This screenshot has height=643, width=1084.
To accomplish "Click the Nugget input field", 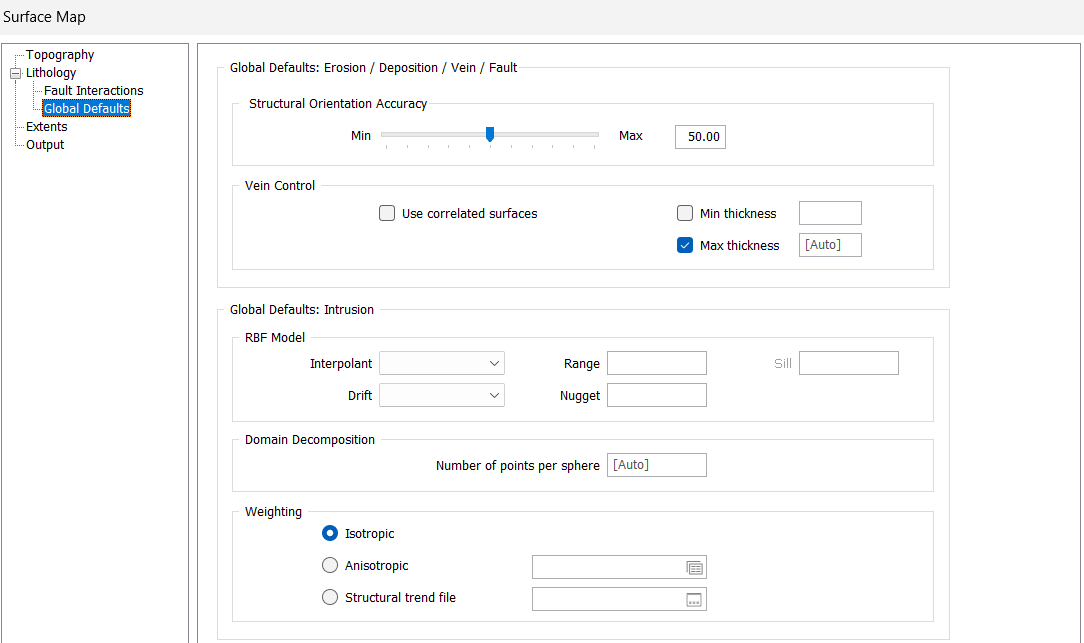I will coord(656,395).
